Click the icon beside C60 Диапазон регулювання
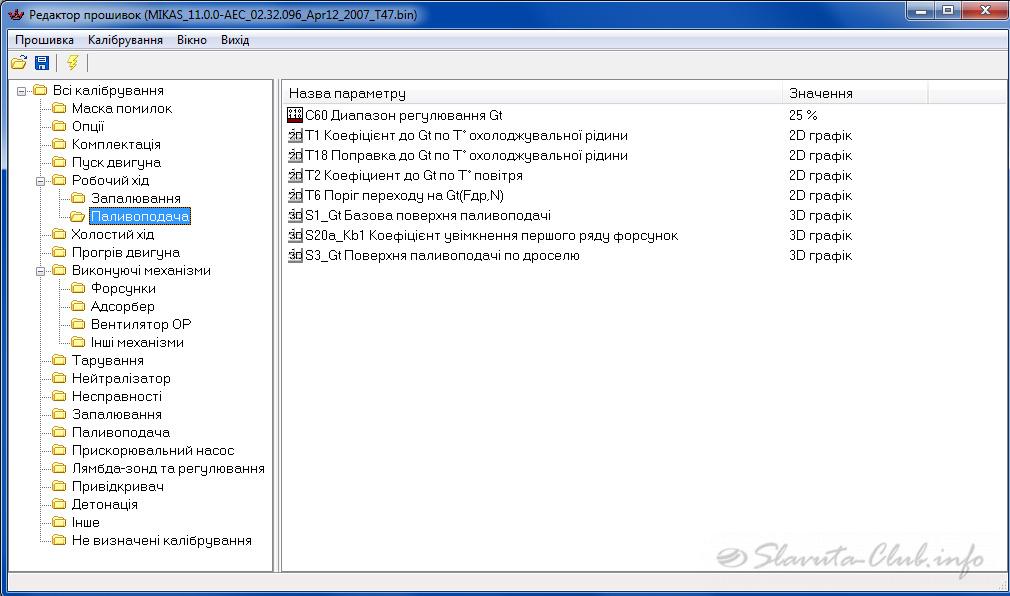The height and width of the screenshot is (596, 1010). click(295, 115)
